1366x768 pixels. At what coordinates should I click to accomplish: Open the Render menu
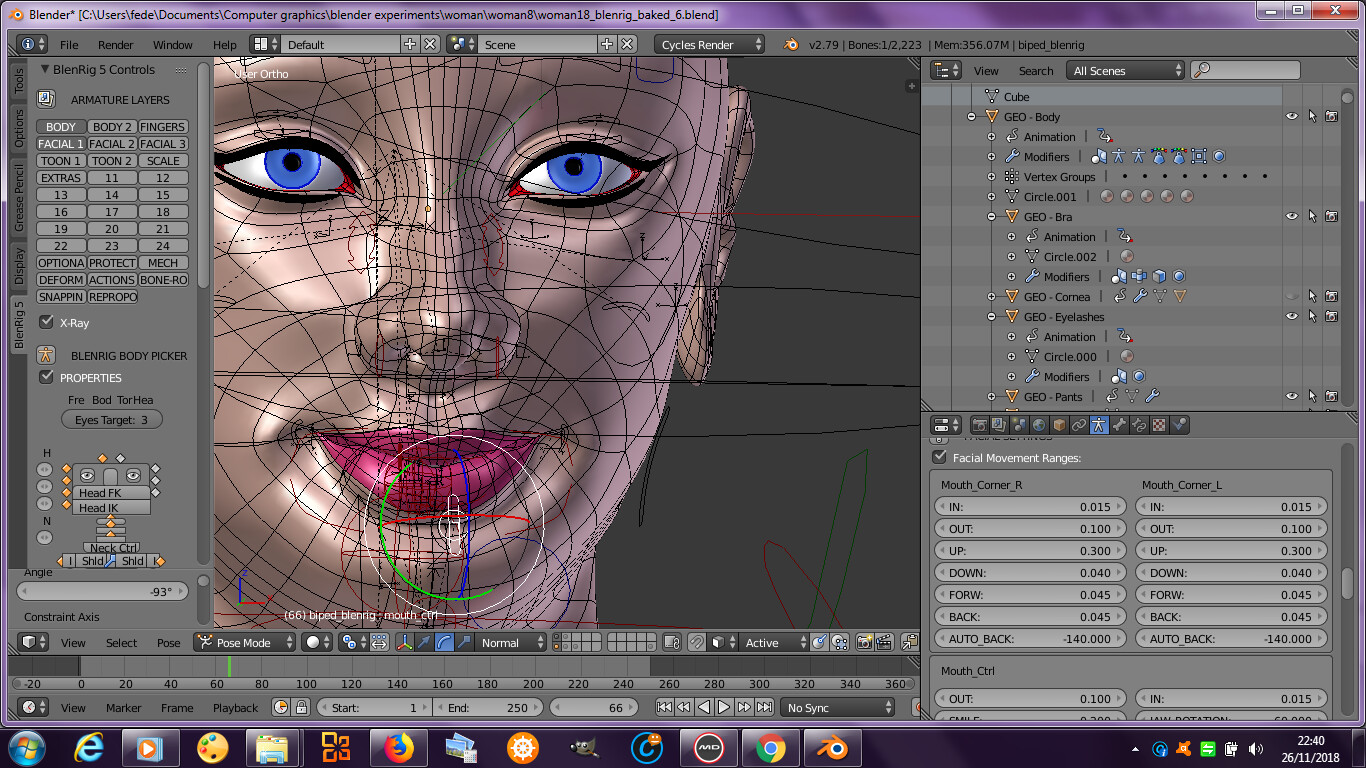pyautogui.click(x=116, y=44)
